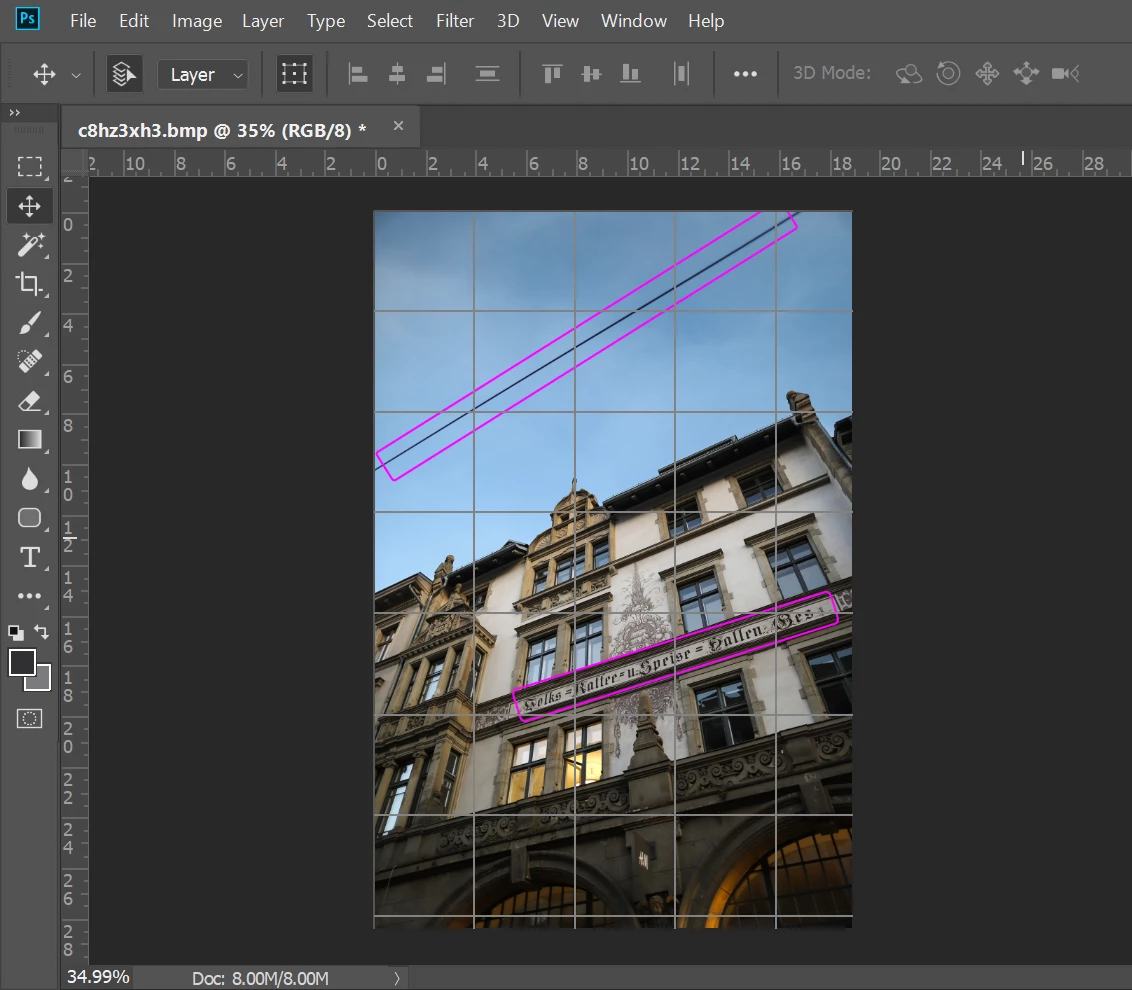Toggle Quick Mask mode

click(x=30, y=718)
